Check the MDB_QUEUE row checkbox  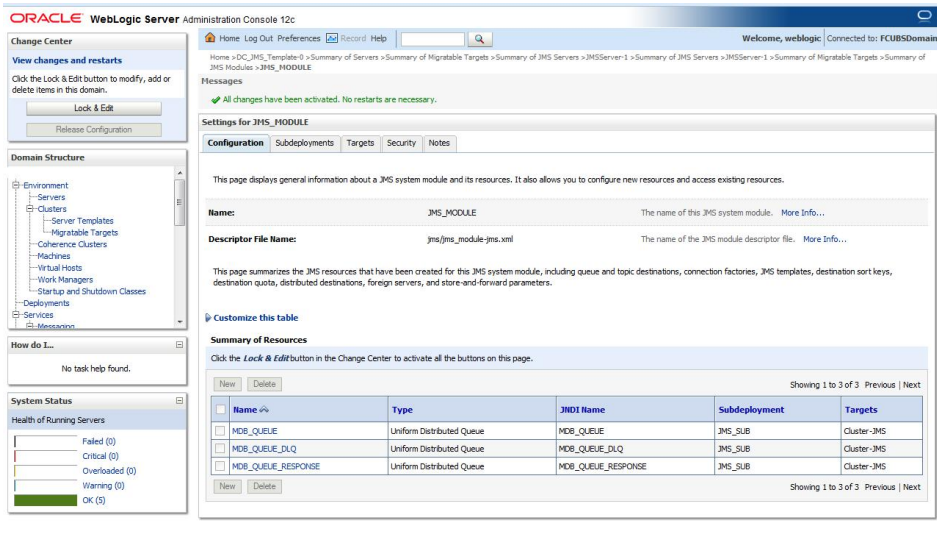221,430
